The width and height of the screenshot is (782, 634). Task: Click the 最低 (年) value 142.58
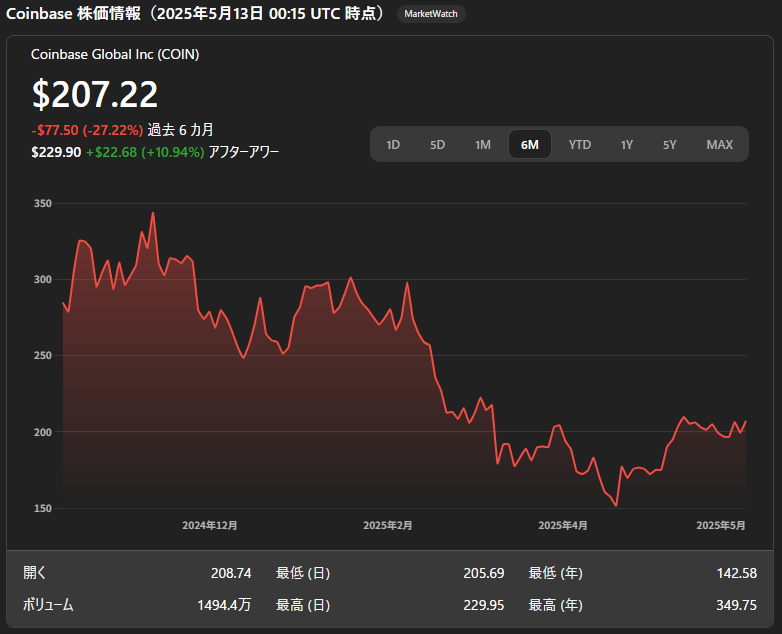(737, 573)
